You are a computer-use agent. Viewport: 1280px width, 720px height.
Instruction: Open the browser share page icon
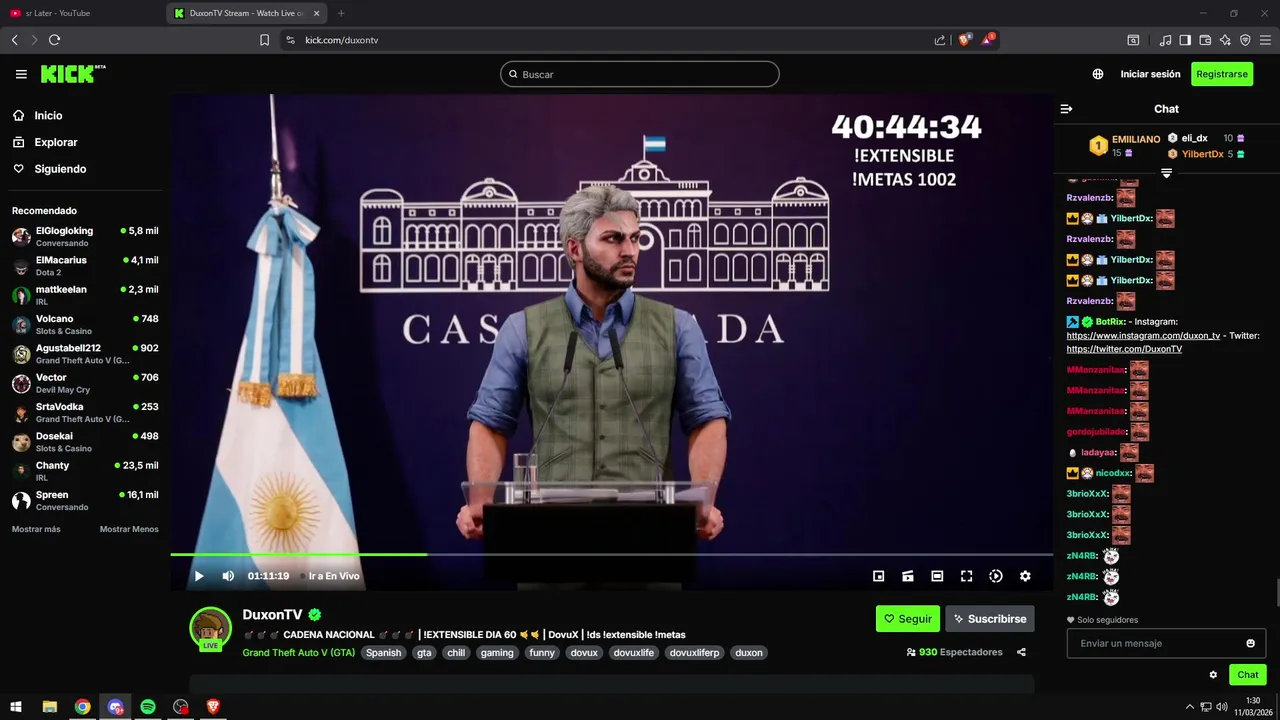click(x=940, y=40)
